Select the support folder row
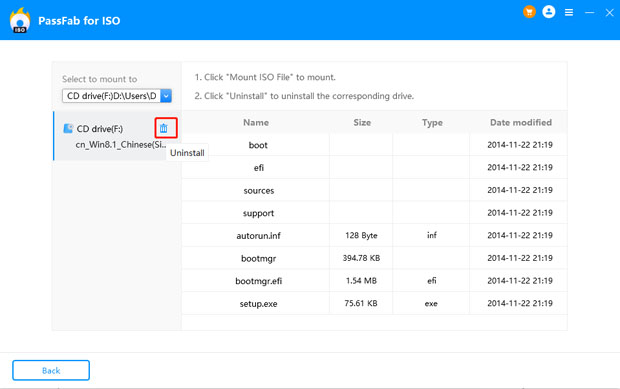The height and width of the screenshot is (389, 620). [x=374, y=213]
